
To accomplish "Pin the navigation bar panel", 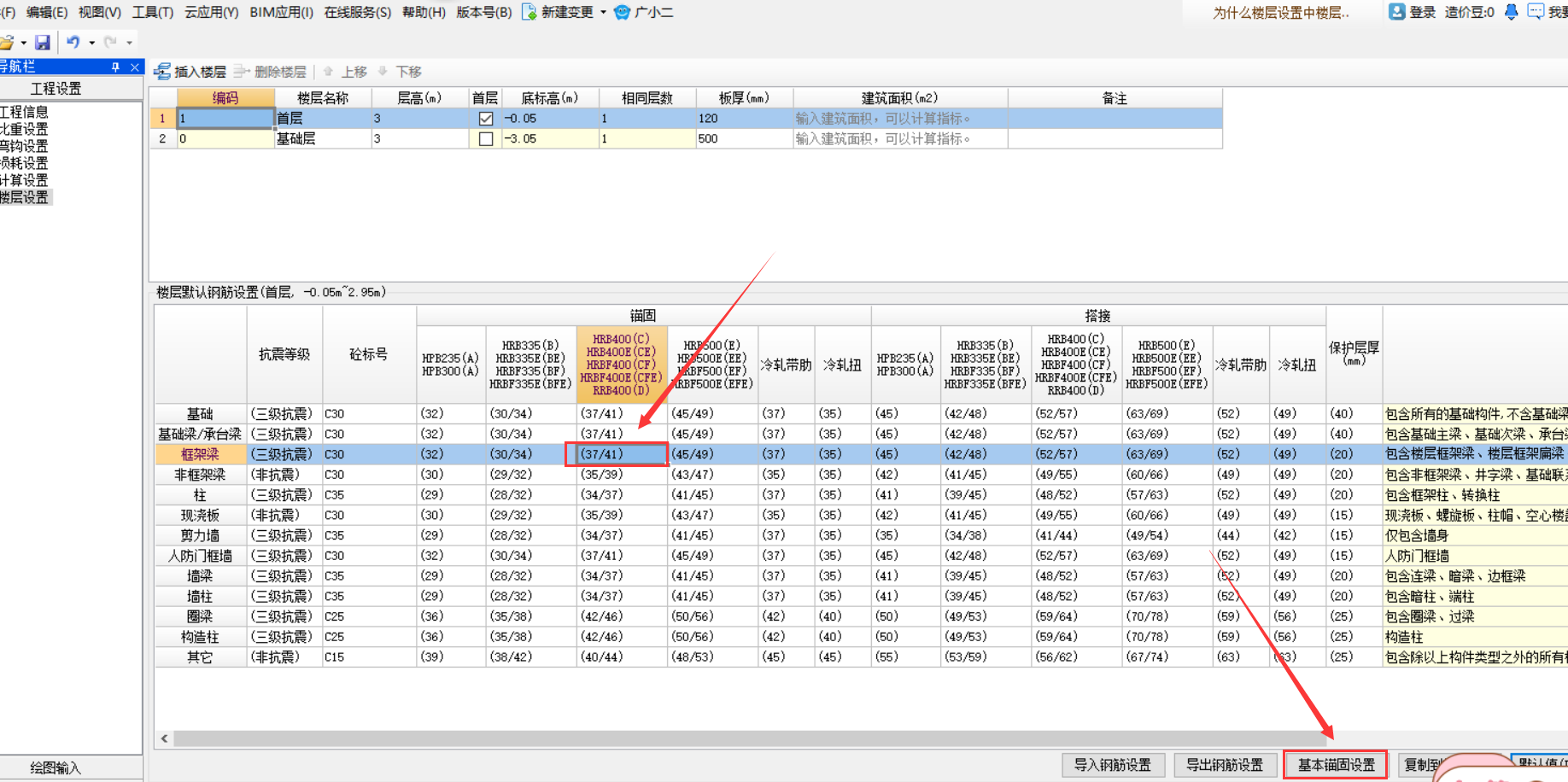I will tap(115, 67).
